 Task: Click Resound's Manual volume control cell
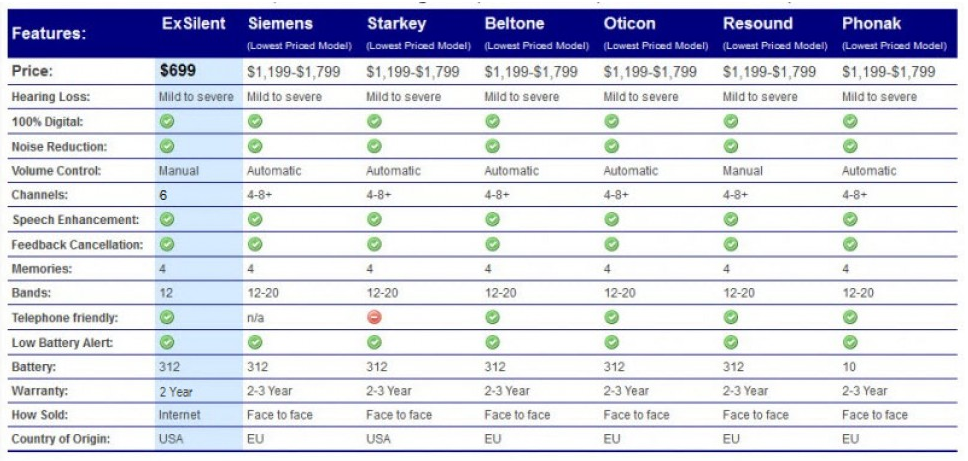click(x=743, y=171)
